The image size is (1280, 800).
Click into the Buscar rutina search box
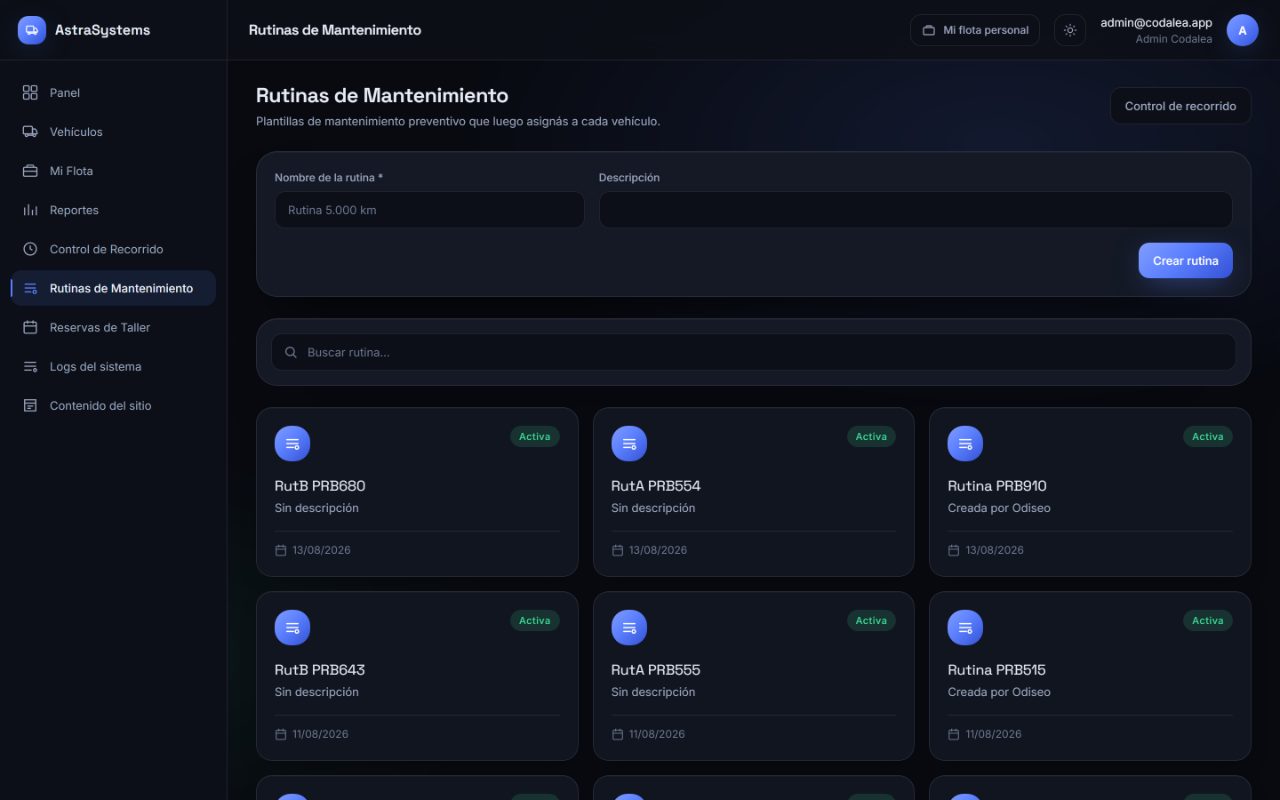point(753,352)
